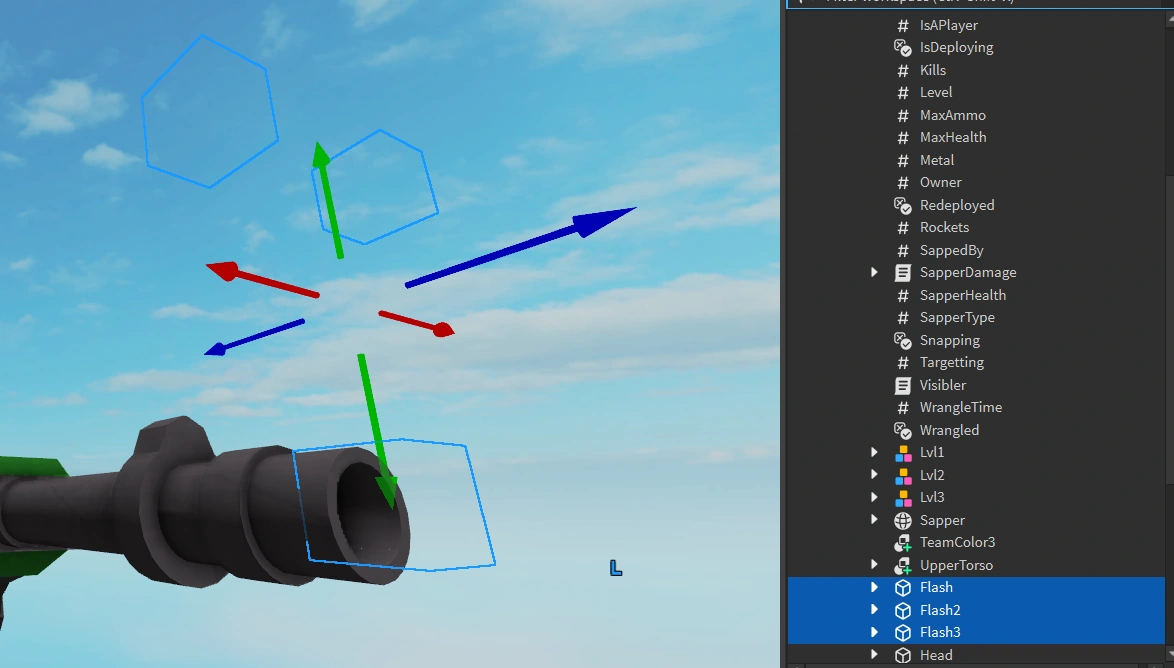The height and width of the screenshot is (668, 1174).
Task: Select the IsAPlayer row label
Action: click(x=949, y=25)
